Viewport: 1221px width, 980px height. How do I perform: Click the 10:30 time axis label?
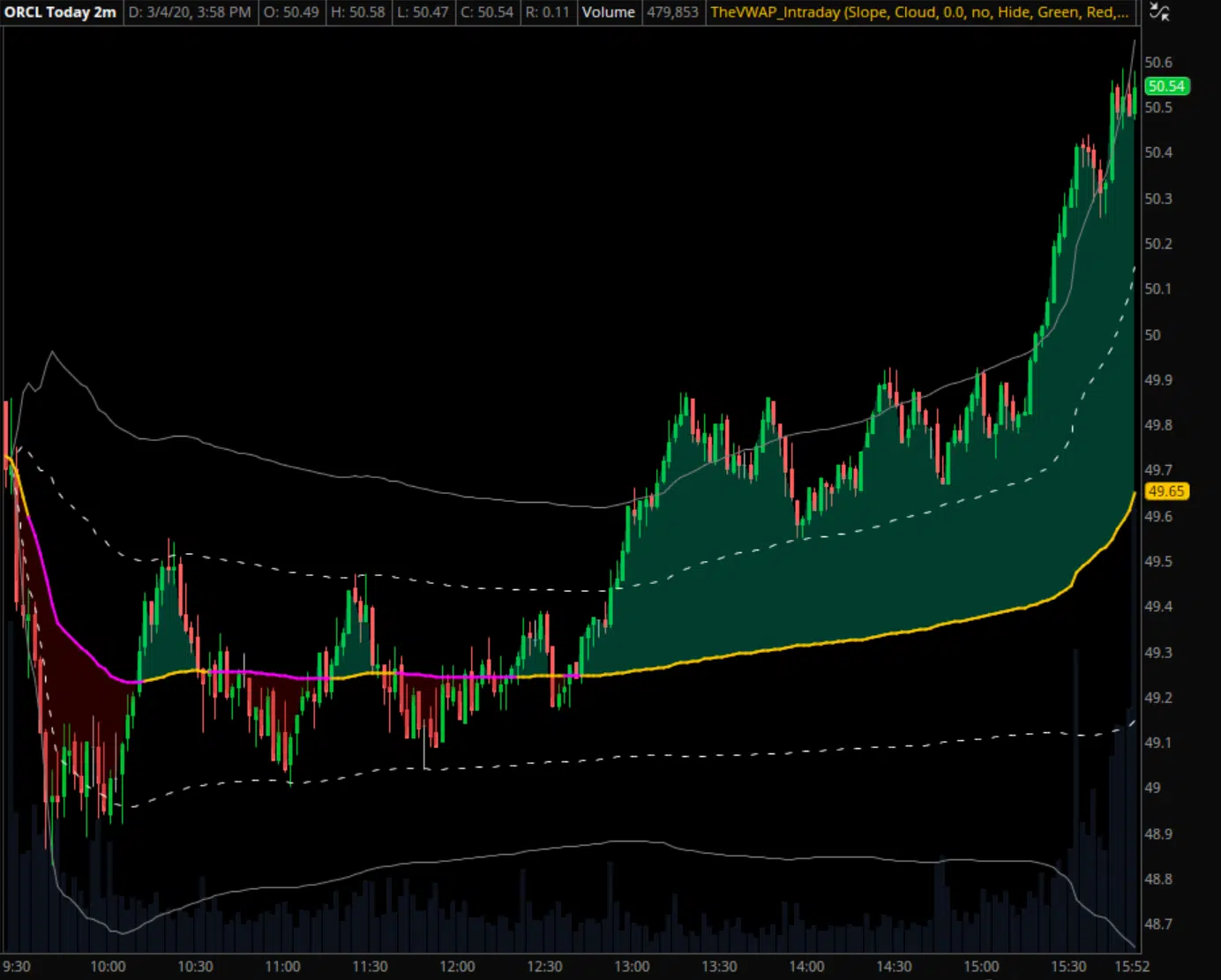[x=195, y=966]
